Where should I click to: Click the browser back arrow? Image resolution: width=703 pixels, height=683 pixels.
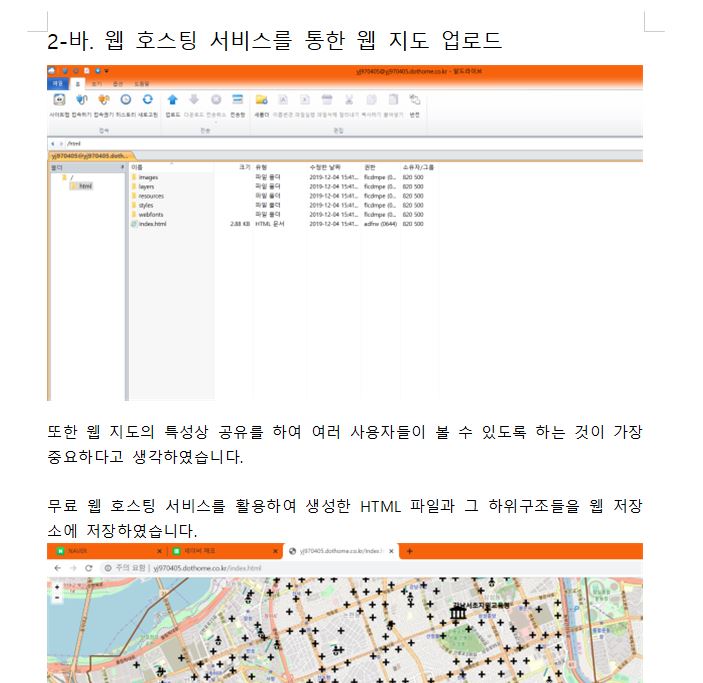pos(57,568)
